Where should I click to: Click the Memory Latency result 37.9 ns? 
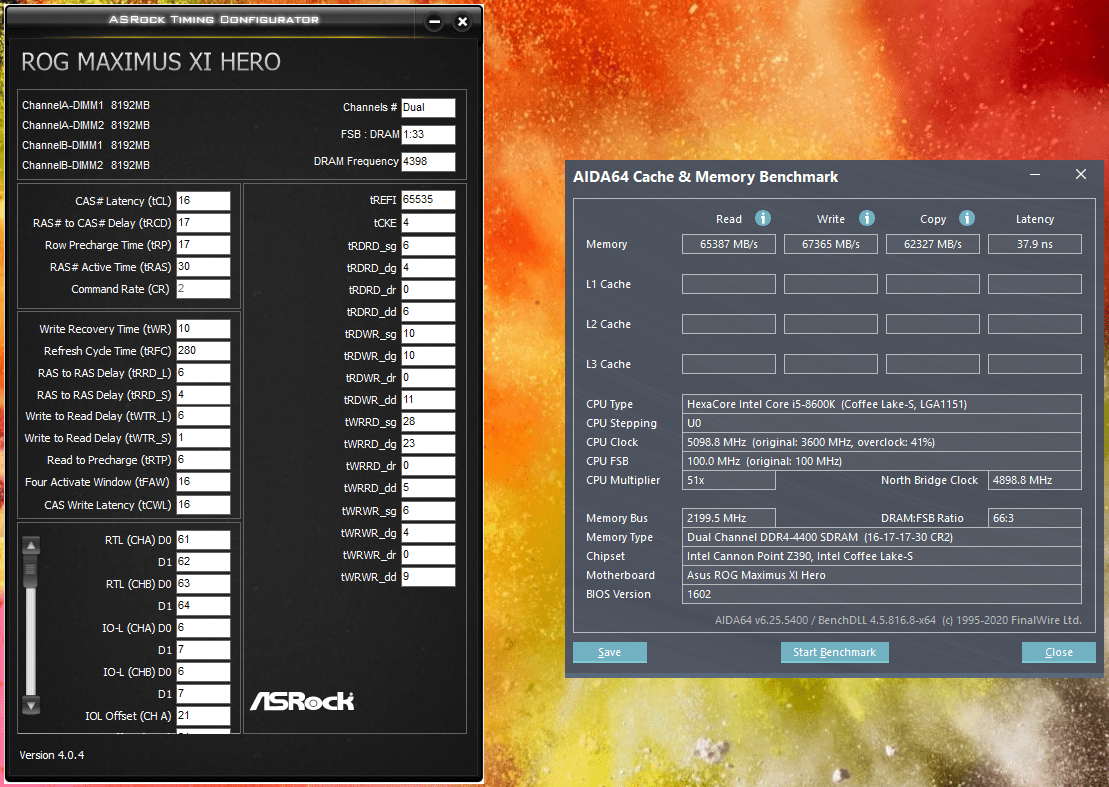coord(1034,244)
